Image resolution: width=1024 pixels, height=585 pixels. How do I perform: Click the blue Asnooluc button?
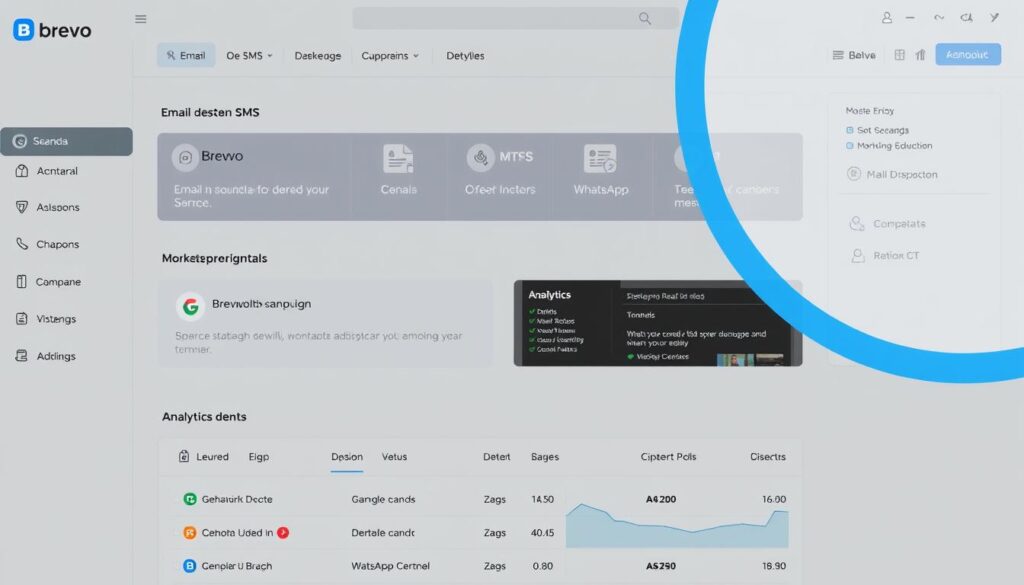pyautogui.click(x=968, y=55)
